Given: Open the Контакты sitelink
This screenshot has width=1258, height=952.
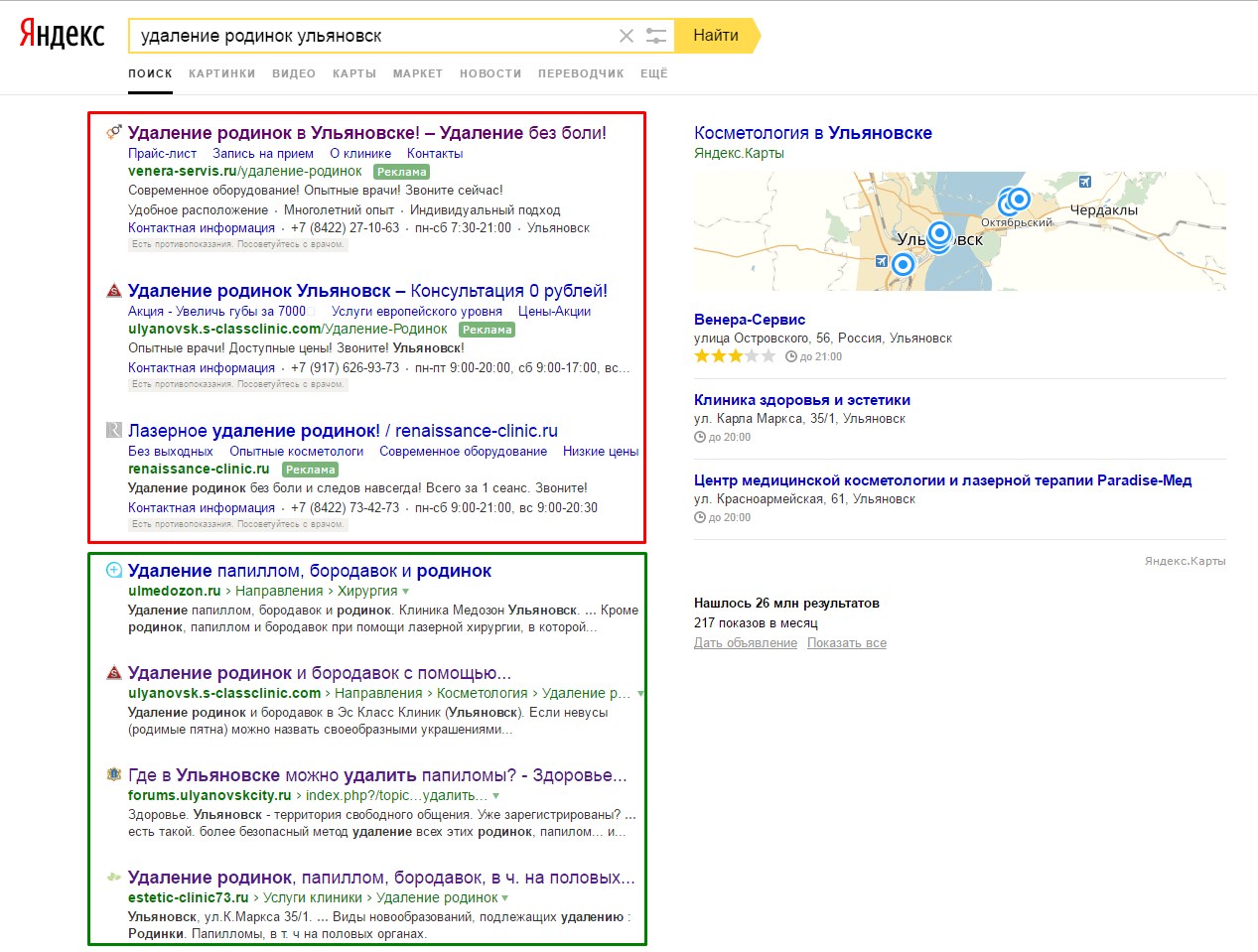Looking at the screenshot, I should point(435,154).
